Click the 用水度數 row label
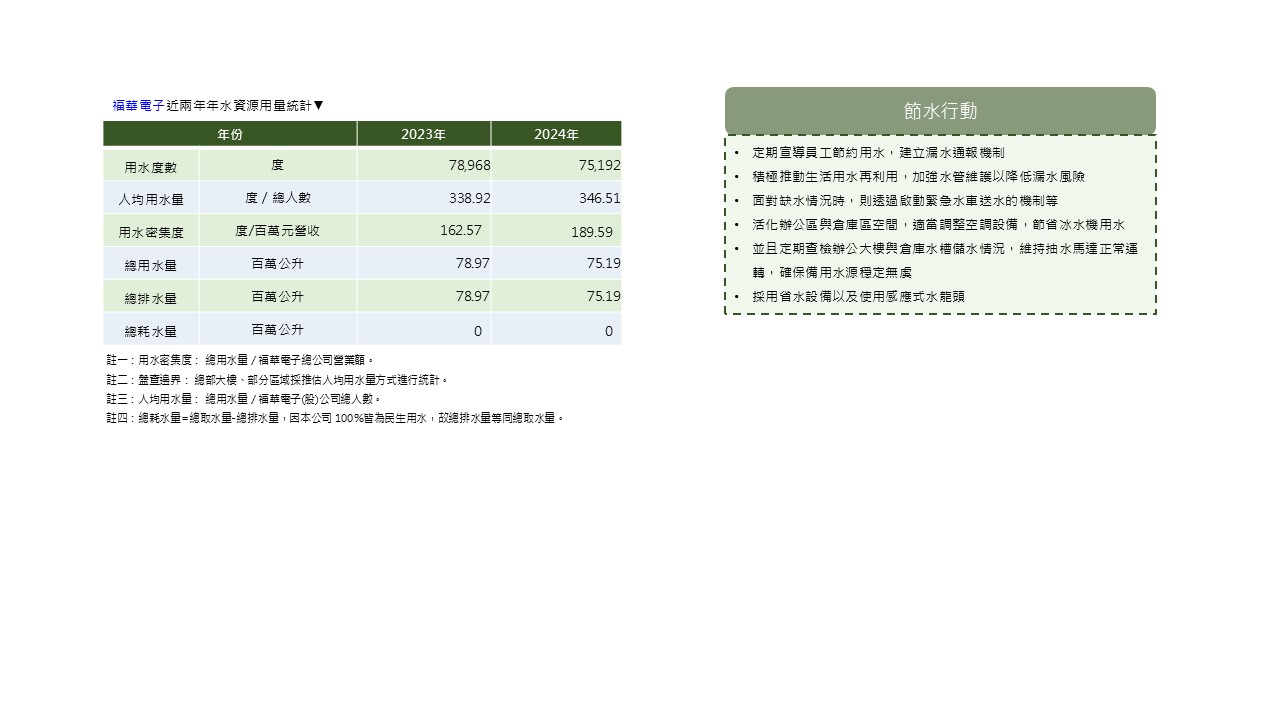Image resolution: width=1280 pixels, height=720 pixels. click(151, 166)
